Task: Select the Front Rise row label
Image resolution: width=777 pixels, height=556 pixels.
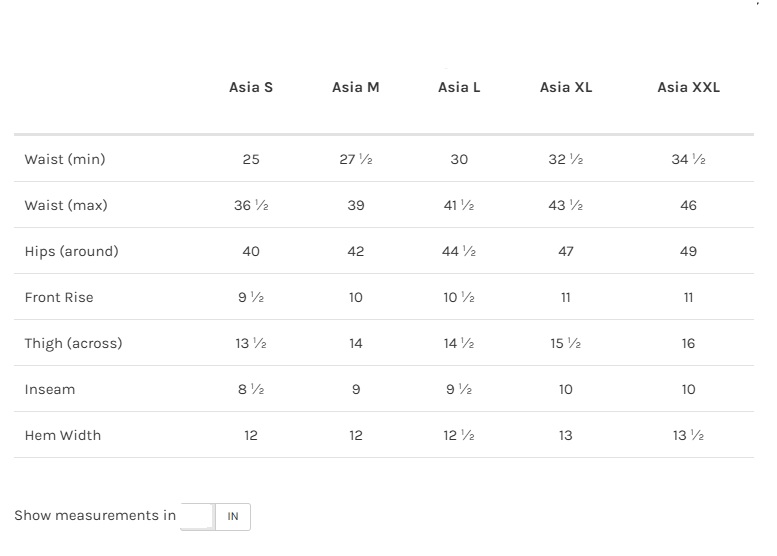Action: [x=59, y=297]
